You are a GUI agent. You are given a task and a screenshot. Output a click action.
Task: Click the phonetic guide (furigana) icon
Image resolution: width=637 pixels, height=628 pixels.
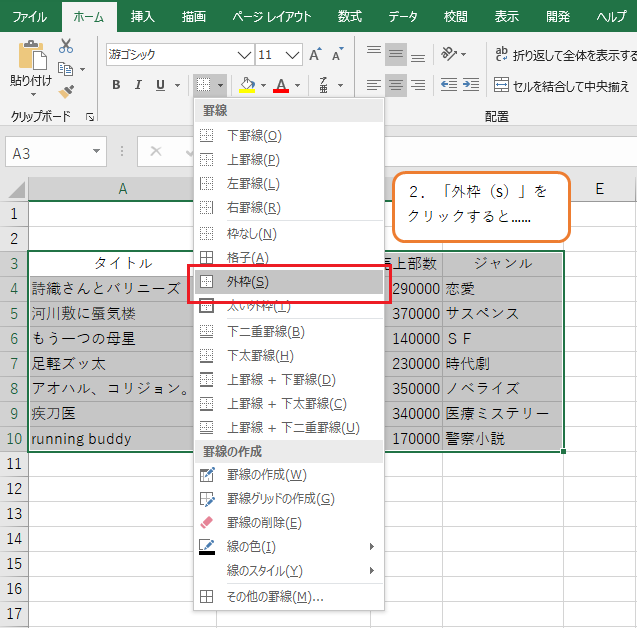pos(324,85)
